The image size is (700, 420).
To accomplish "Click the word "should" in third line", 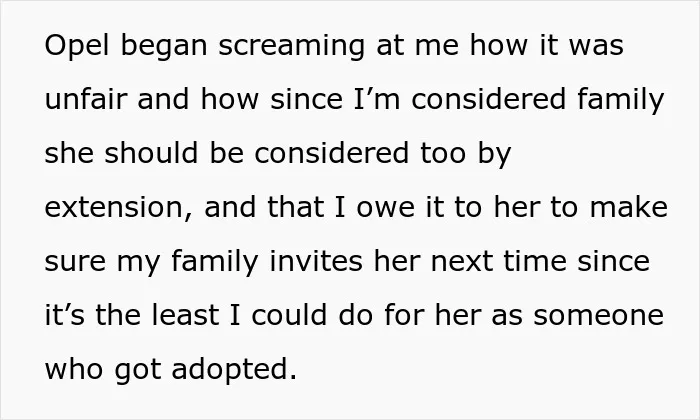I will 151,153.
